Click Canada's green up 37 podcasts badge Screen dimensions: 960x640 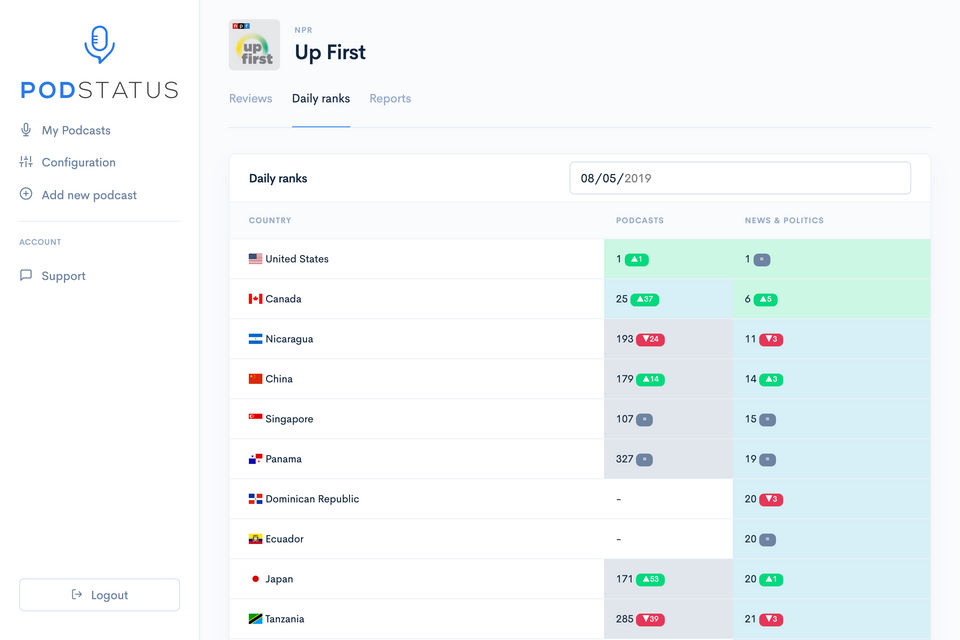pyautogui.click(x=645, y=299)
